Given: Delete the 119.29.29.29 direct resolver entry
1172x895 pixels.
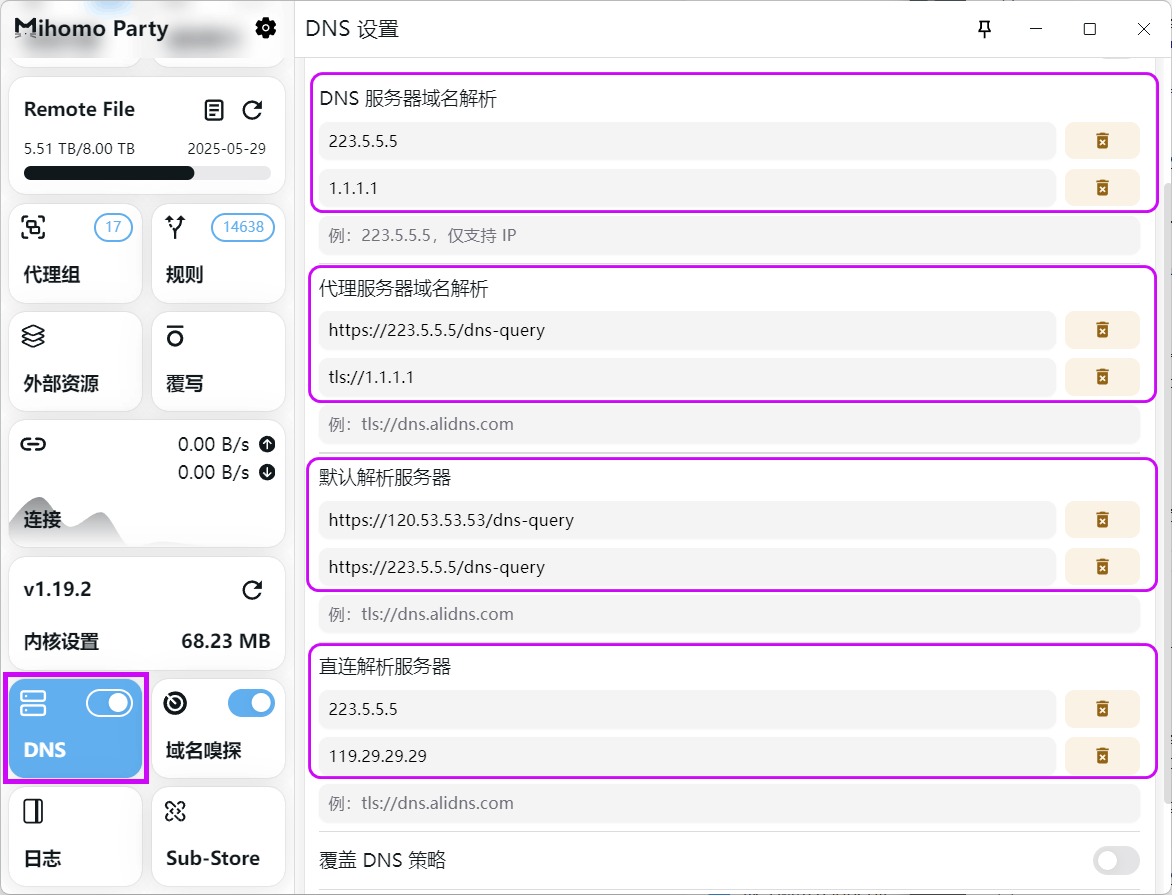Looking at the screenshot, I should 1102,756.
